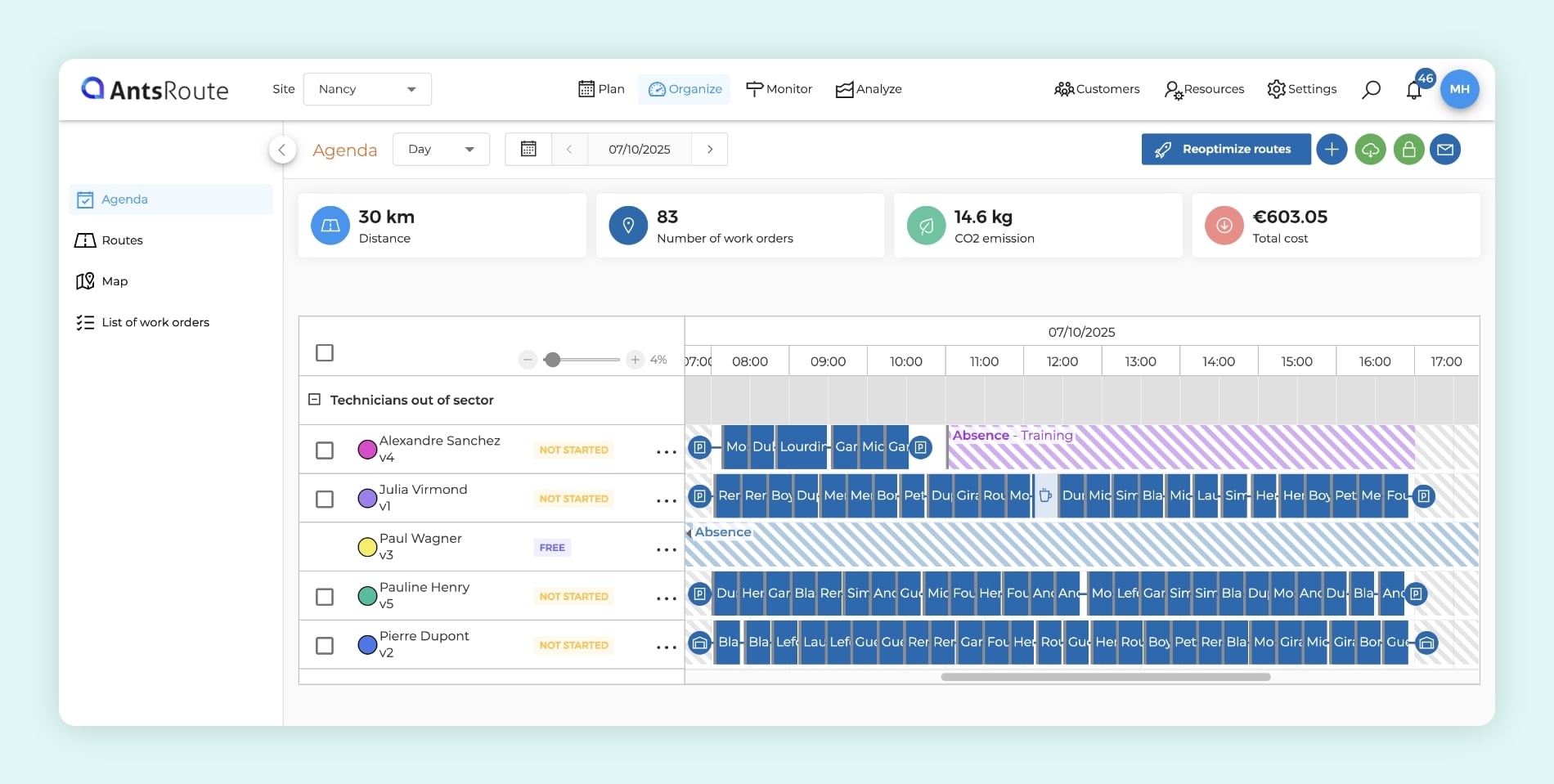Toggle the select-all checkbox in the header
This screenshot has height=784, width=1554.
(x=325, y=353)
